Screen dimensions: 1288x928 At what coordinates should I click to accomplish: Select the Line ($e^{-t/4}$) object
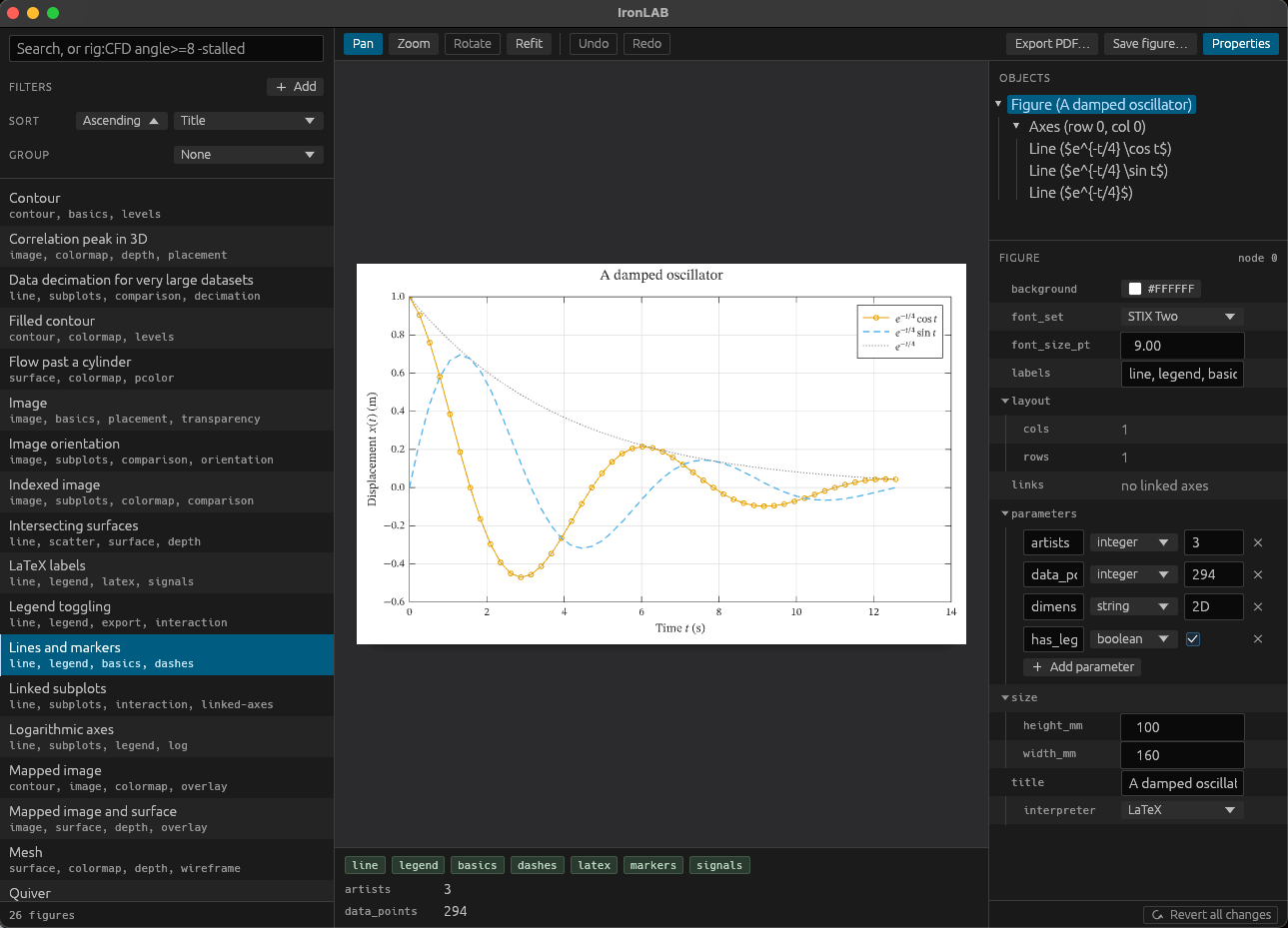(x=1081, y=193)
